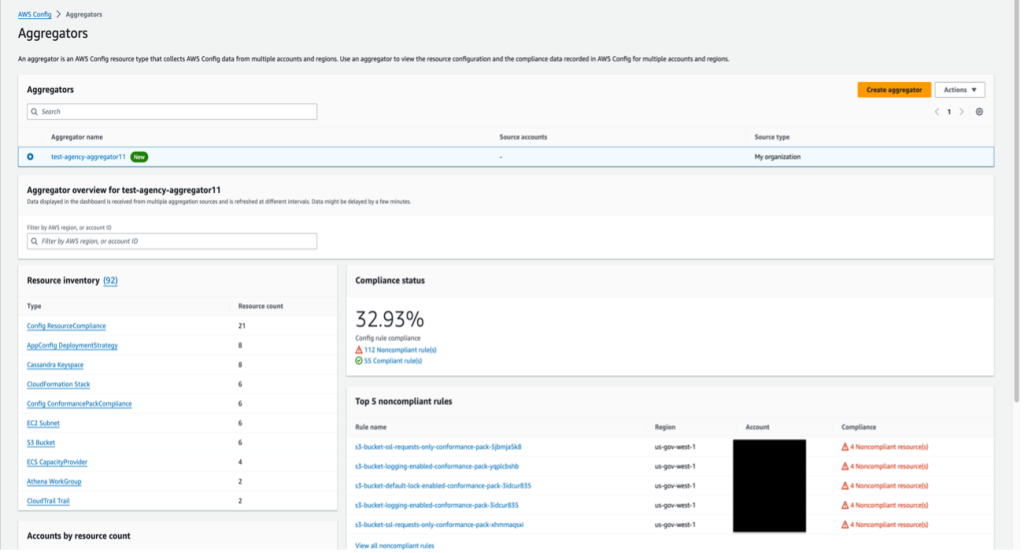Open the AWS Config breadcrumb link
This screenshot has width=1024, height=553.
pyautogui.click(x=35, y=14)
